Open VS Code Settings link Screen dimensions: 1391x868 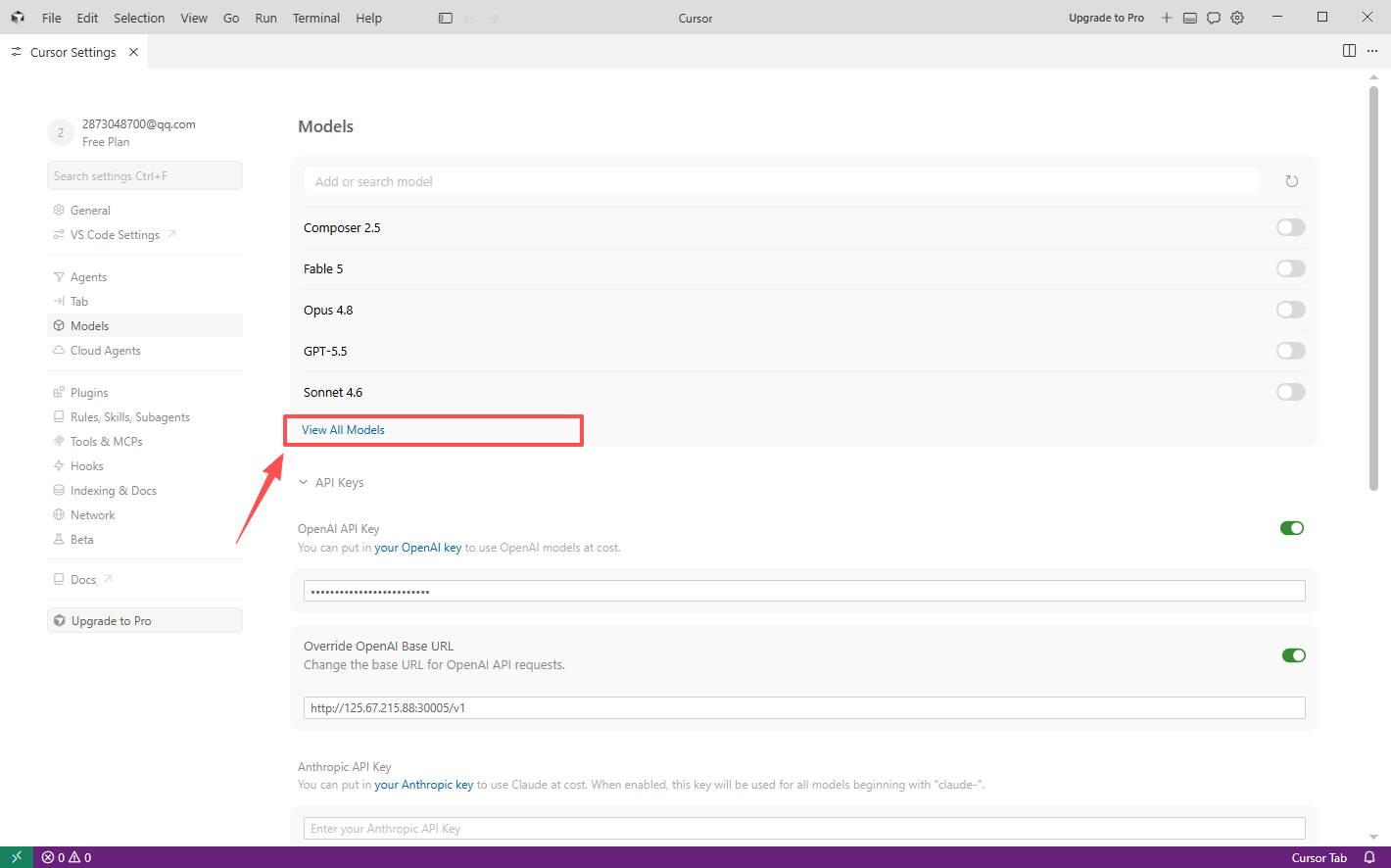(145, 235)
